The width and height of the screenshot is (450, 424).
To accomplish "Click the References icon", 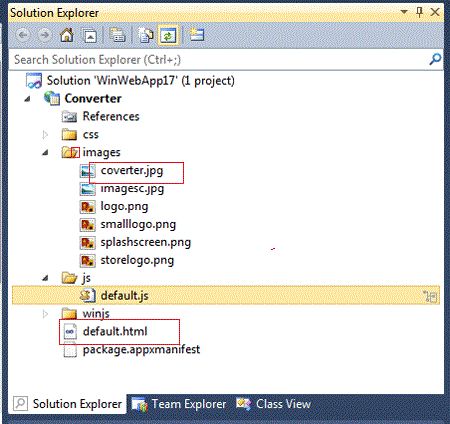I will (69, 117).
